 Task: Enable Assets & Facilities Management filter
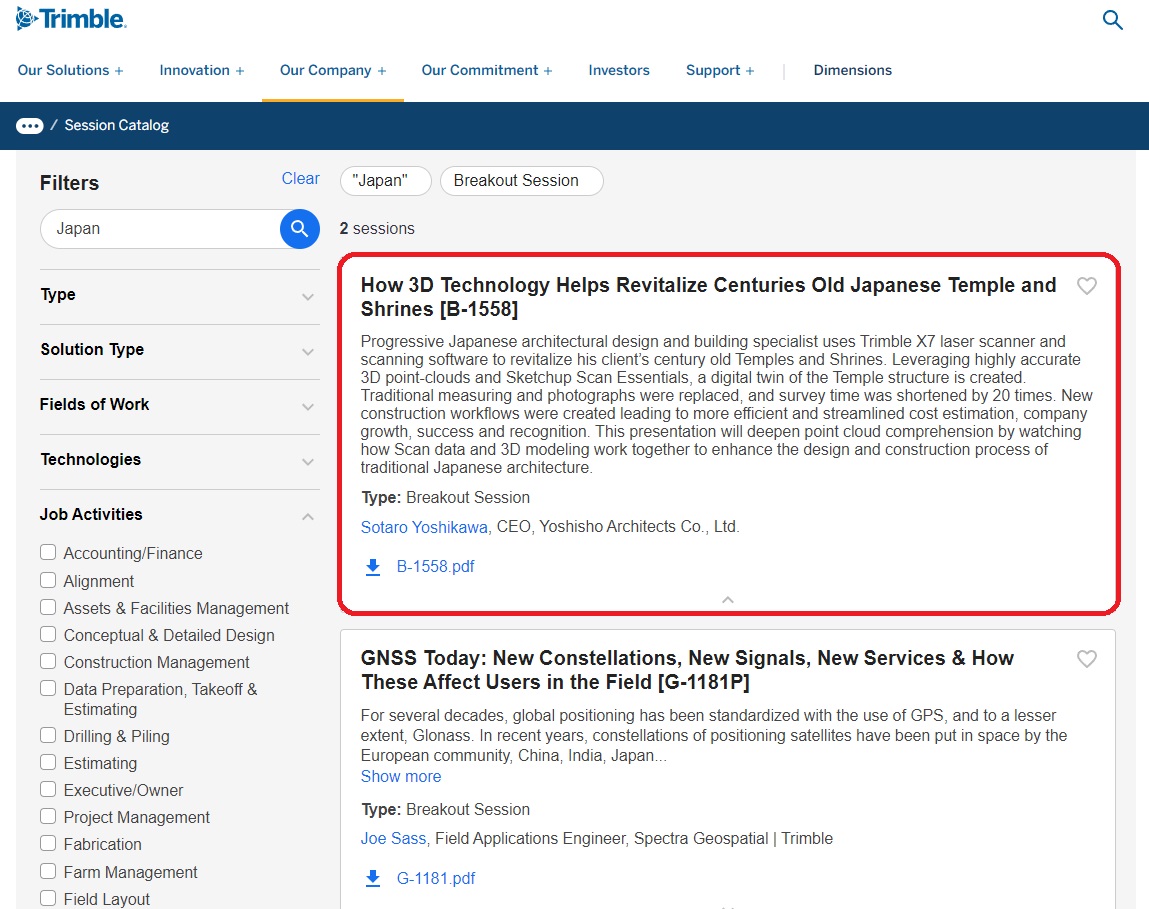coord(48,608)
